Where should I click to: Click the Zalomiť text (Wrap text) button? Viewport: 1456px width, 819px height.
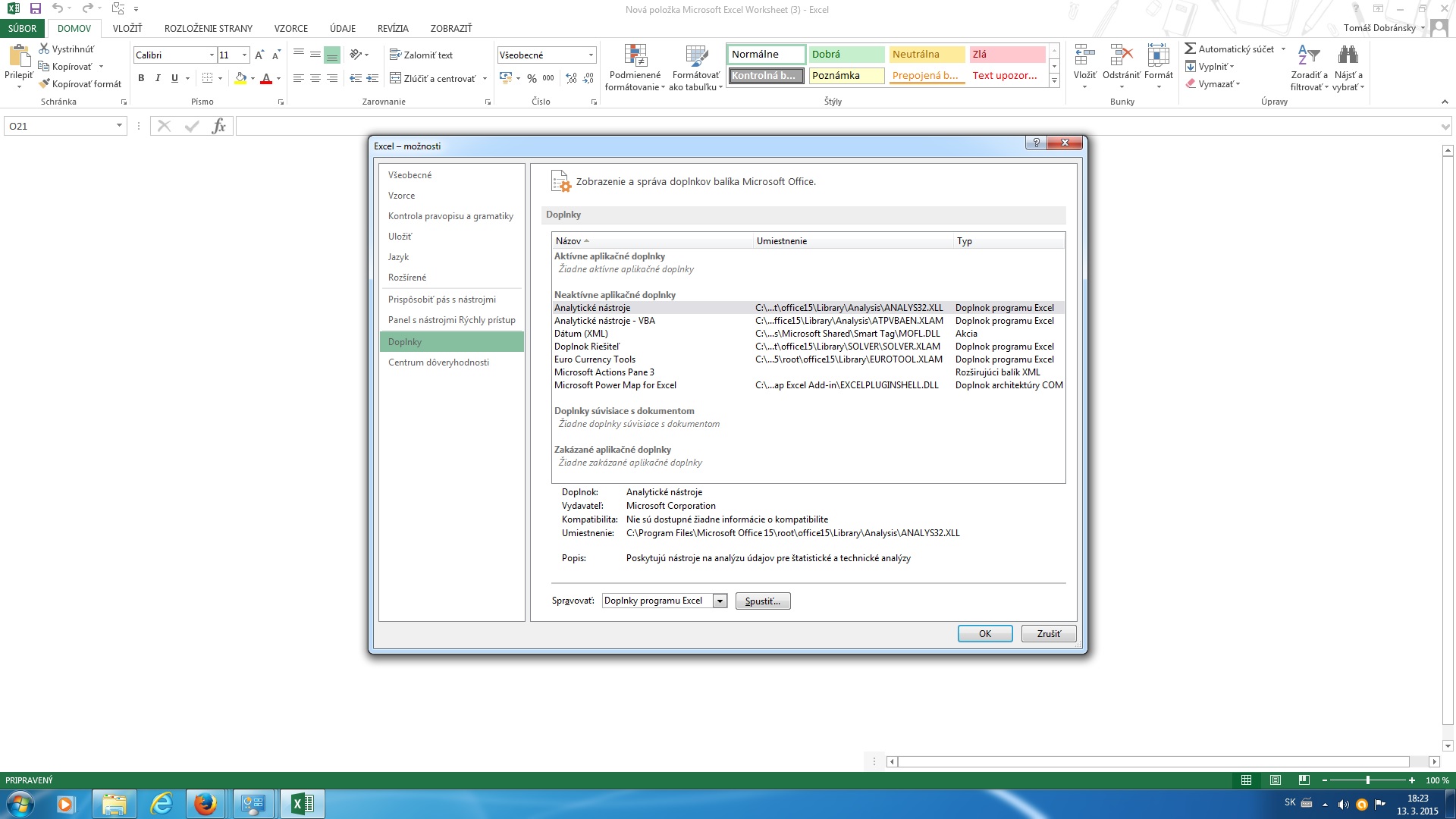click(421, 55)
